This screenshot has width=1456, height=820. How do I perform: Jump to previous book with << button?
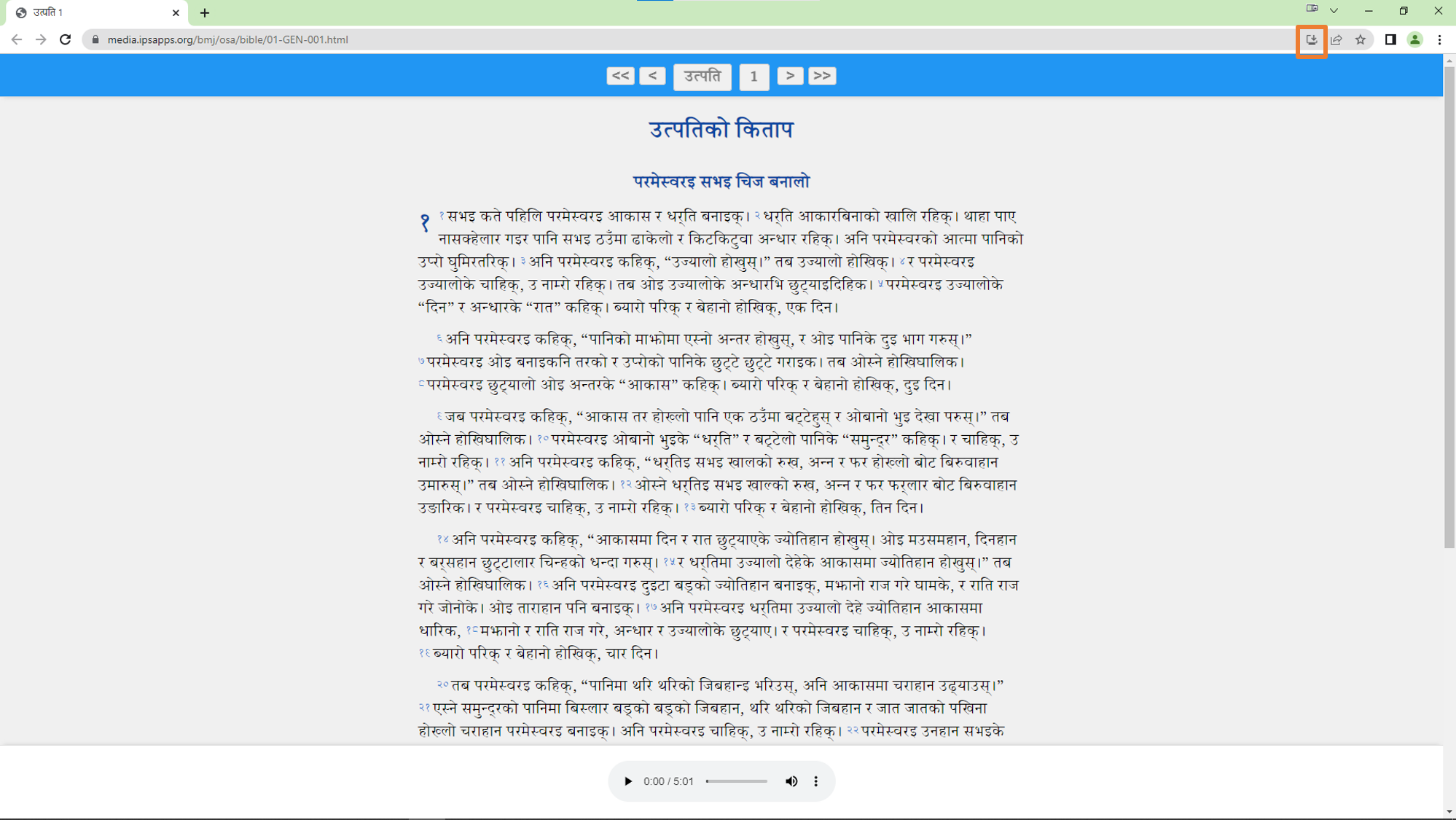pos(620,76)
